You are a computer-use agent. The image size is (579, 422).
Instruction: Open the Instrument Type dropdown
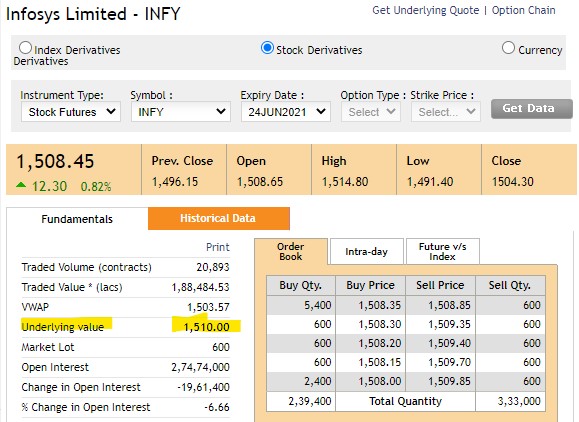tap(71, 112)
